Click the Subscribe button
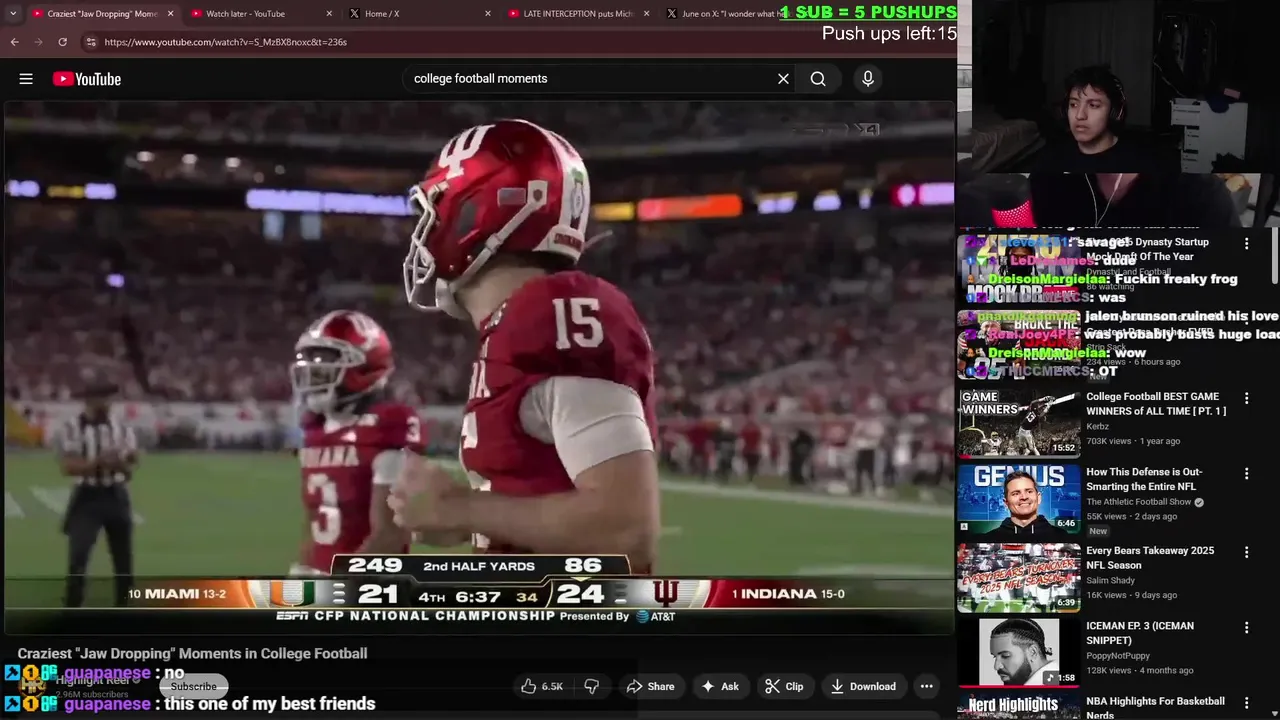 coord(193,686)
